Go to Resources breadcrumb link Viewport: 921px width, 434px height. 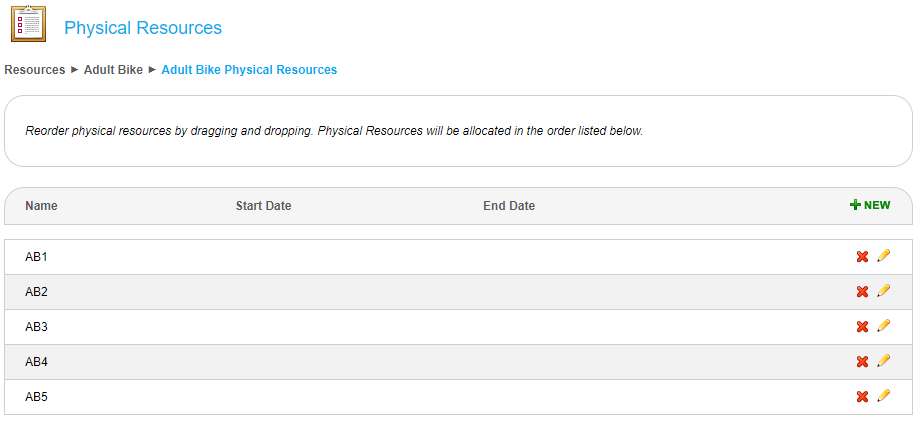(35, 70)
